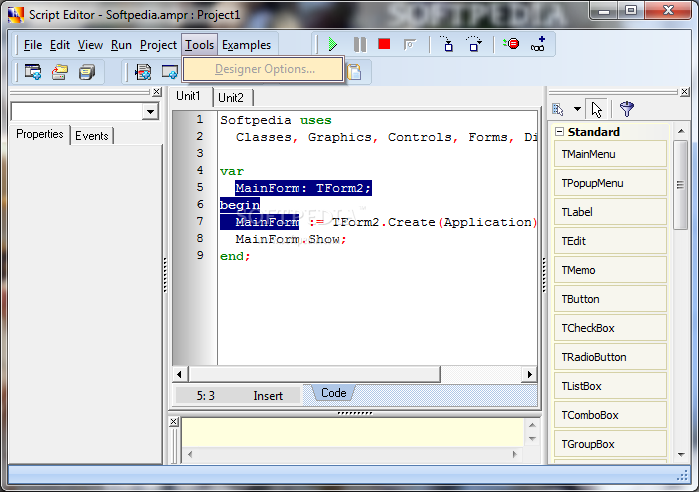Select the TEdit component
This screenshot has height=492, width=699.
point(610,241)
